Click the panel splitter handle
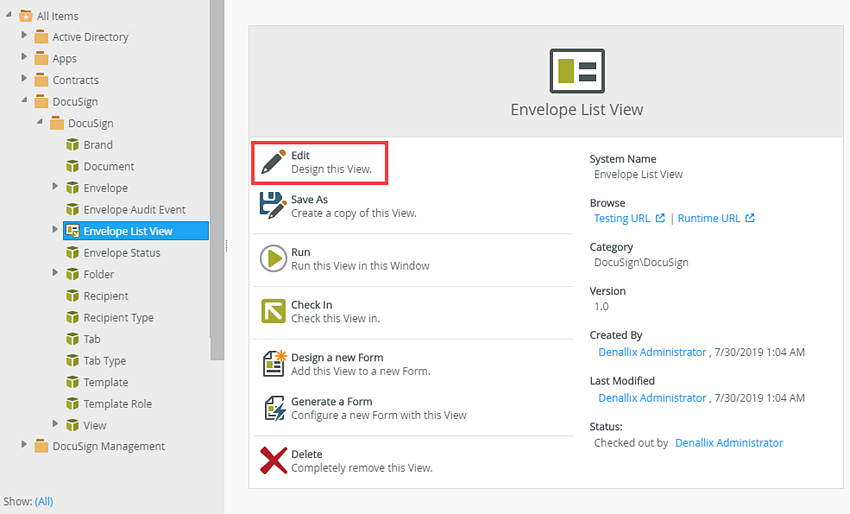 227,246
